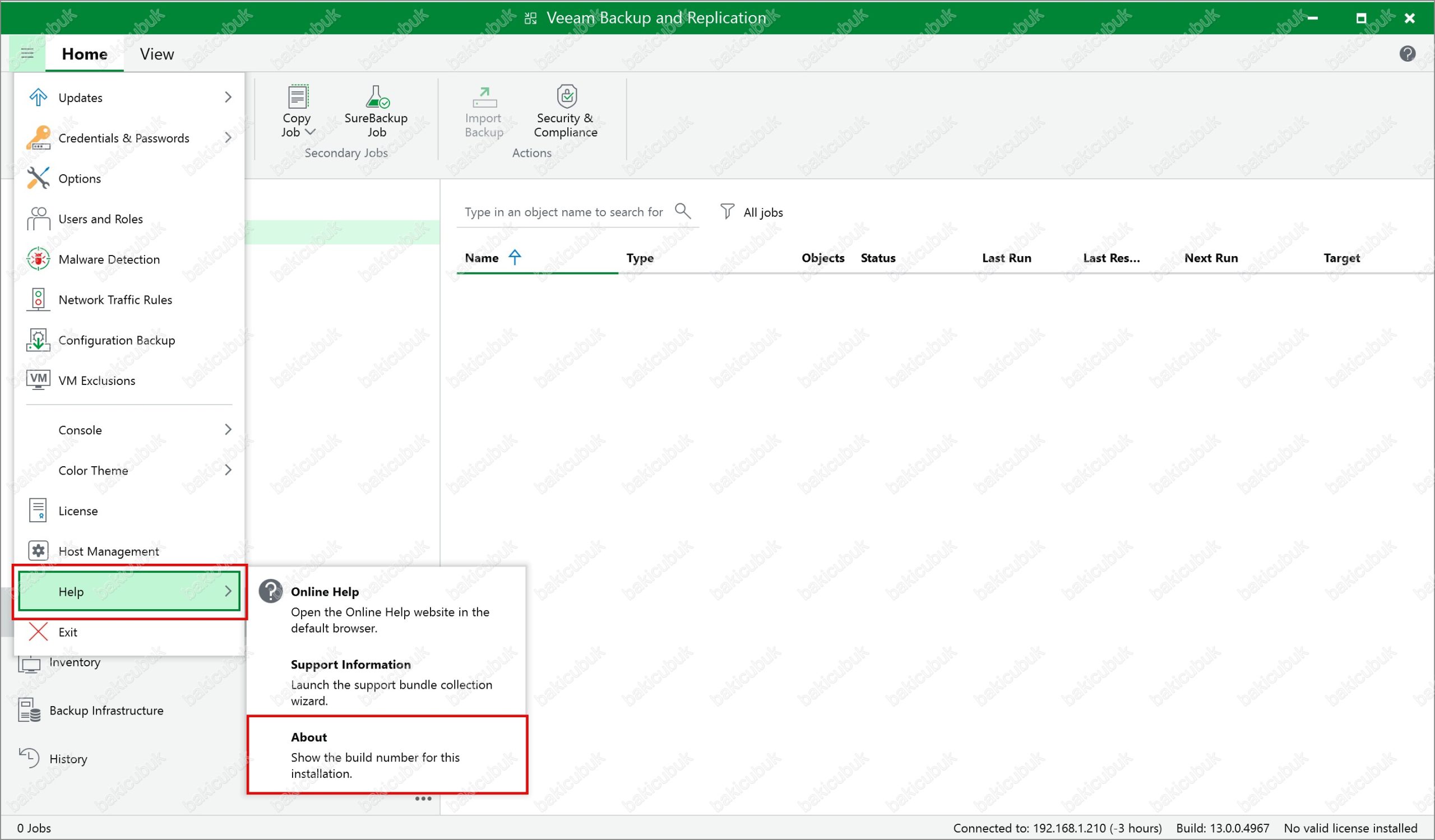This screenshot has width=1435, height=840.
Task: Select the Options menu entry
Action: tap(129, 178)
